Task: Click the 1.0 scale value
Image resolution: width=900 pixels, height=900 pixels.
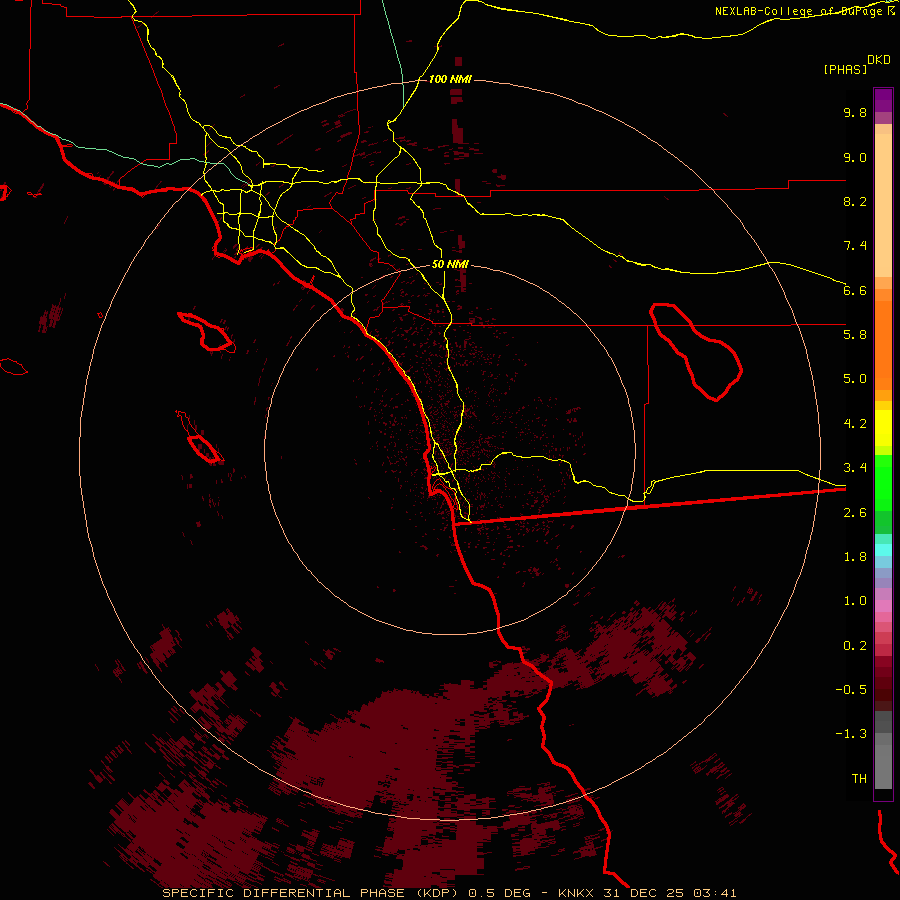Action: 855,601
